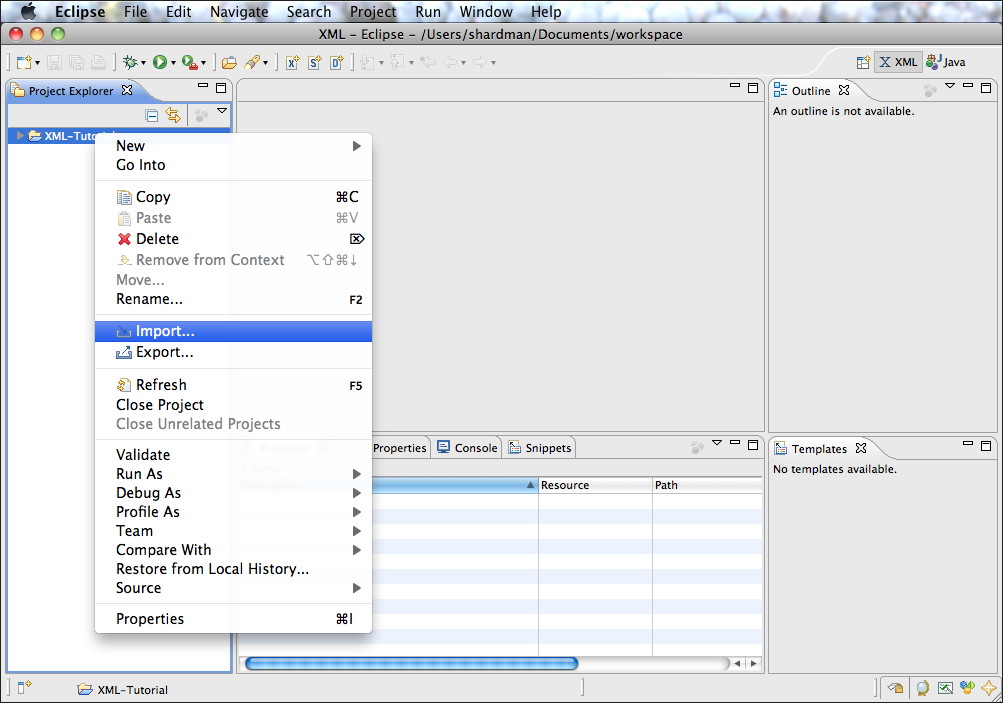Screen dimensions: 1003x703
Task: Click Collapse All in Project Explorer
Action: point(152,115)
